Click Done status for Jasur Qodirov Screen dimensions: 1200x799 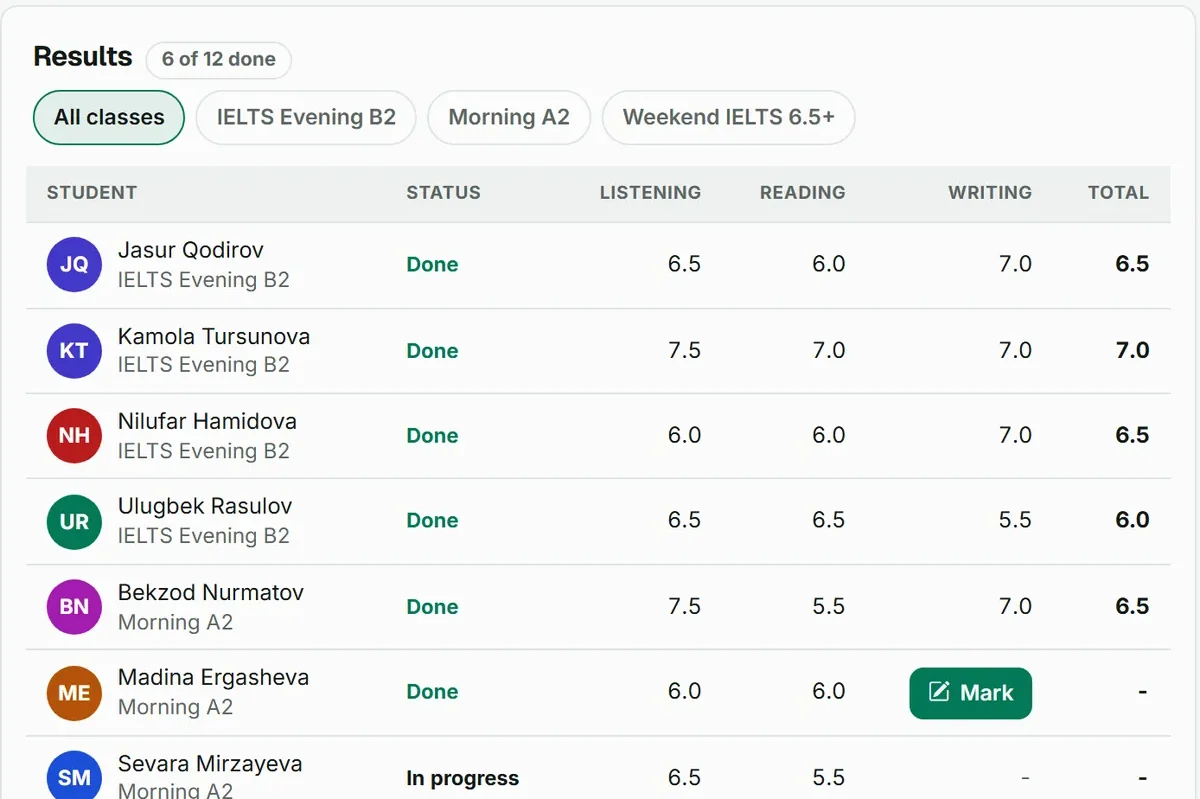[432, 265]
